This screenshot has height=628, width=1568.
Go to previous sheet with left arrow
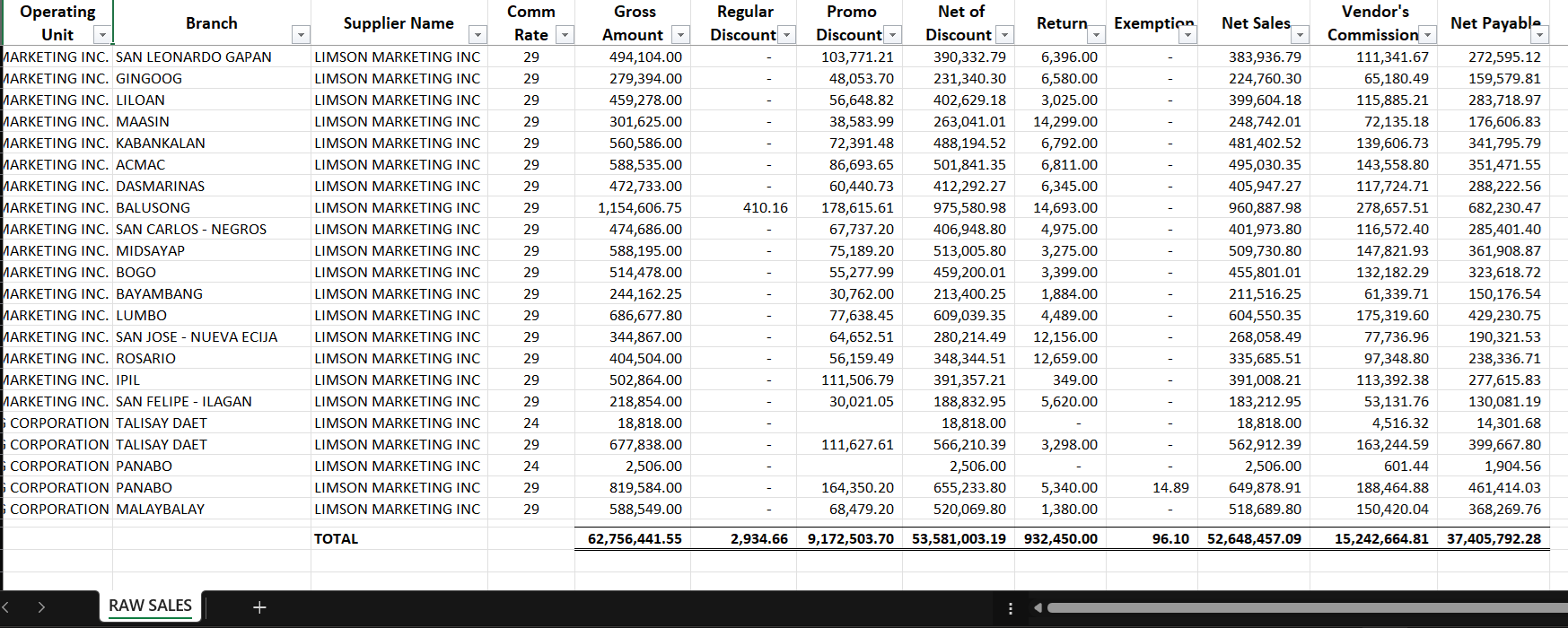[5, 607]
